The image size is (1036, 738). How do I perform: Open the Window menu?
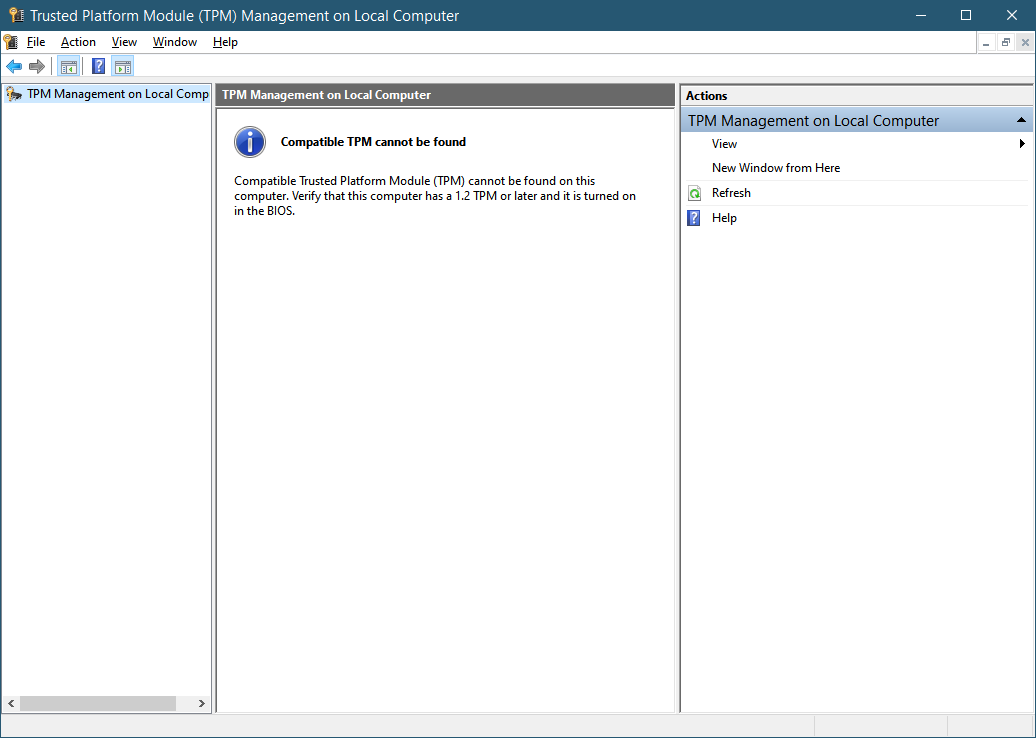[174, 42]
